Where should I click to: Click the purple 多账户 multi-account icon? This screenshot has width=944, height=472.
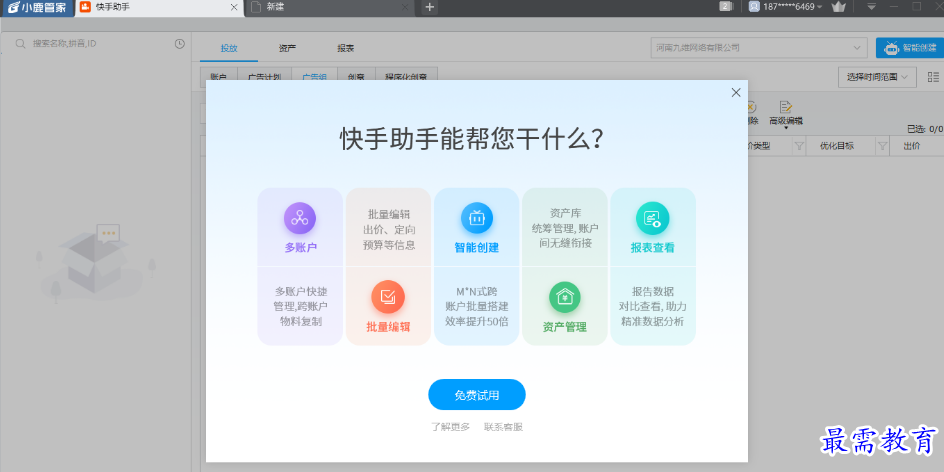pos(300,218)
